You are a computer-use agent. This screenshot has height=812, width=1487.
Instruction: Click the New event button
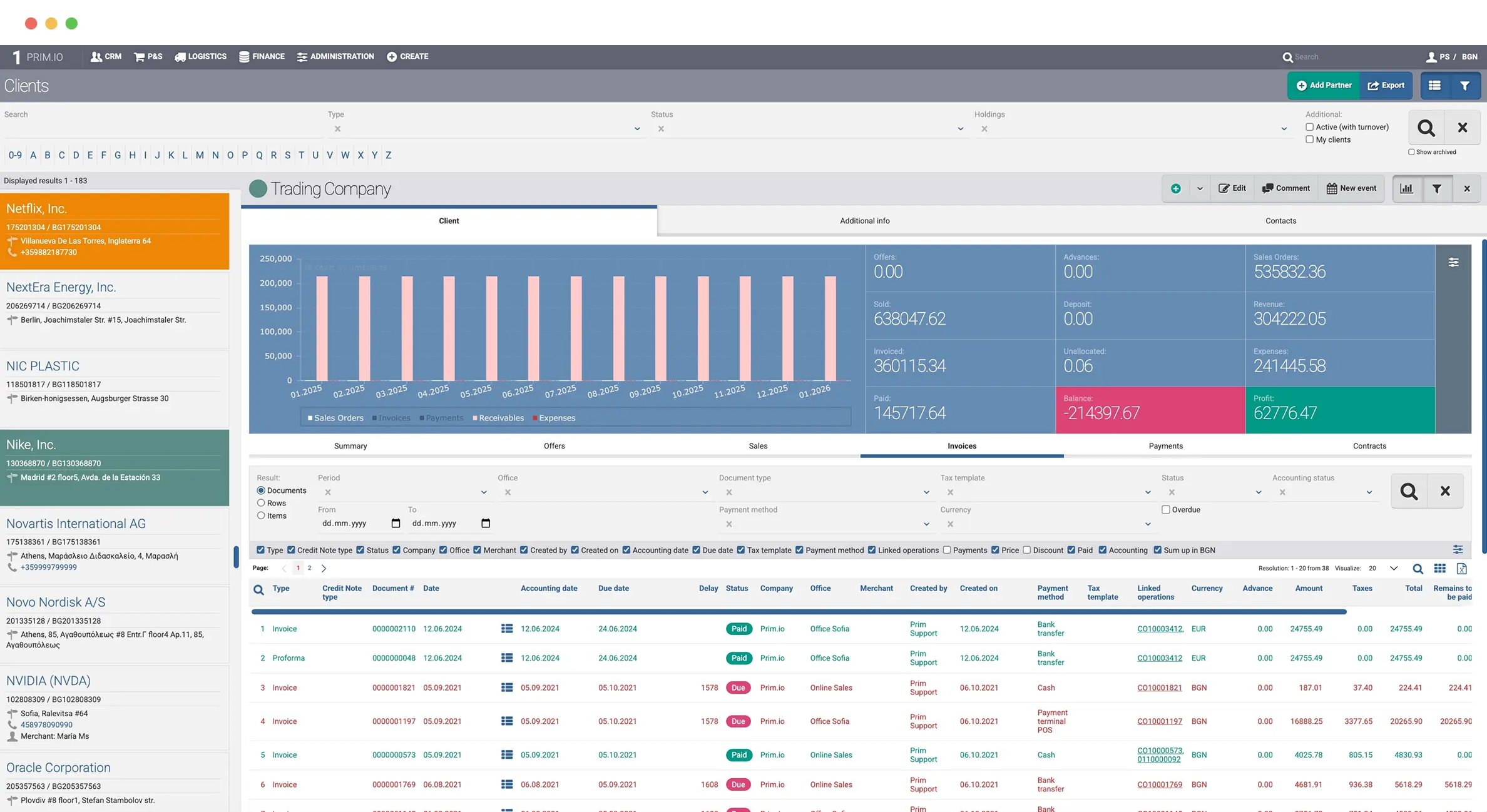click(1351, 188)
